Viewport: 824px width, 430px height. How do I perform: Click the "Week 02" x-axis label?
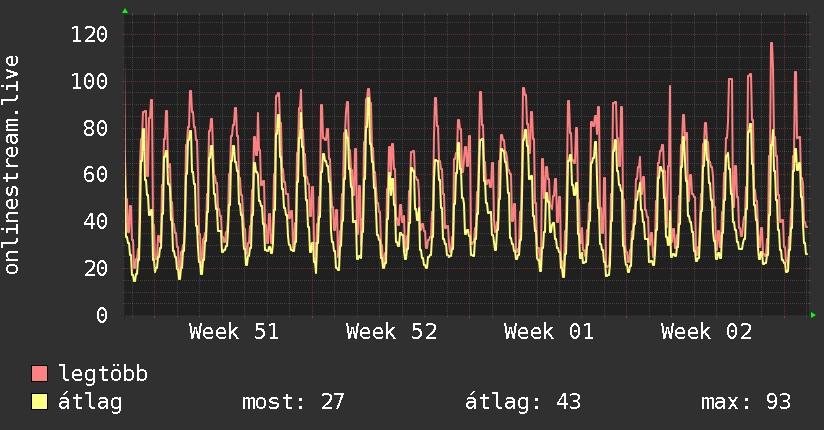[x=706, y=332]
